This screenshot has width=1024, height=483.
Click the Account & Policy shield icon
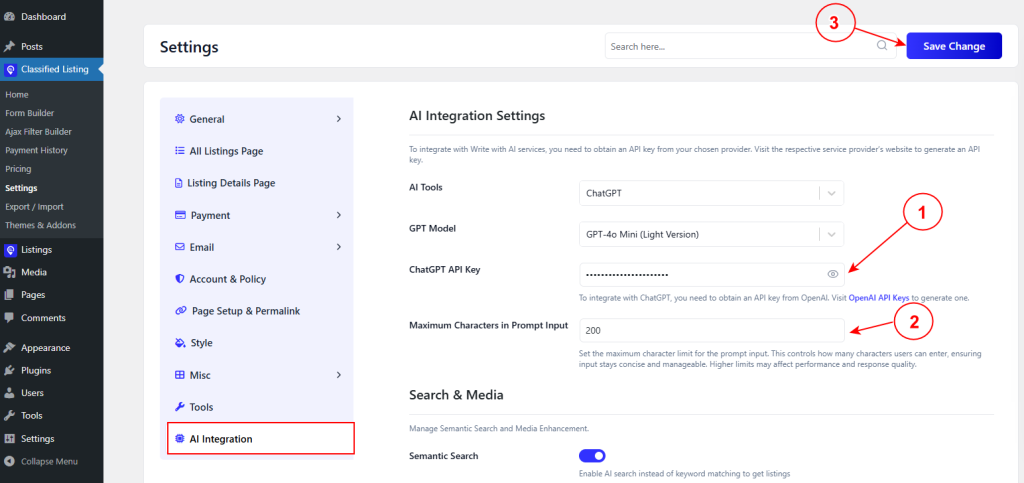coord(180,279)
